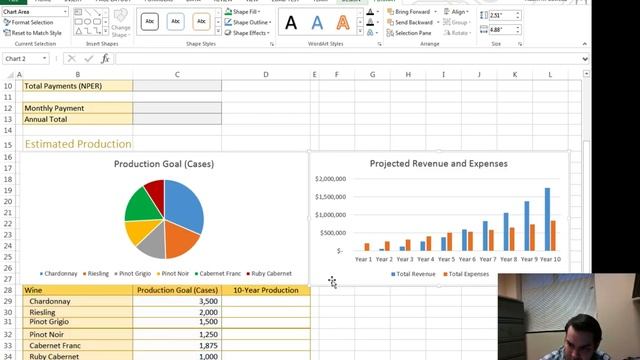Click the vertical scrollbar up arrow
Screen dimensions: 640x360
(x=586, y=74)
